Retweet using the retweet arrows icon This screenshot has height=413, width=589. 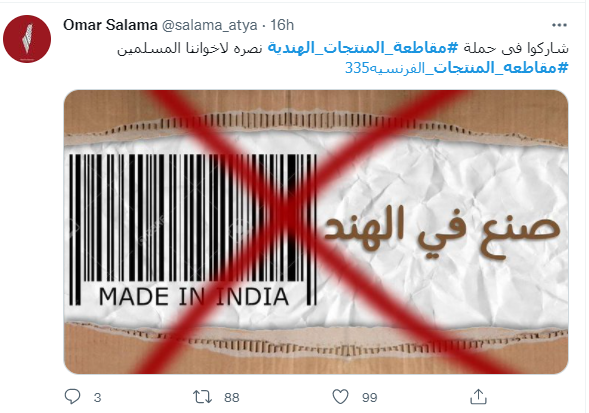(x=202, y=397)
